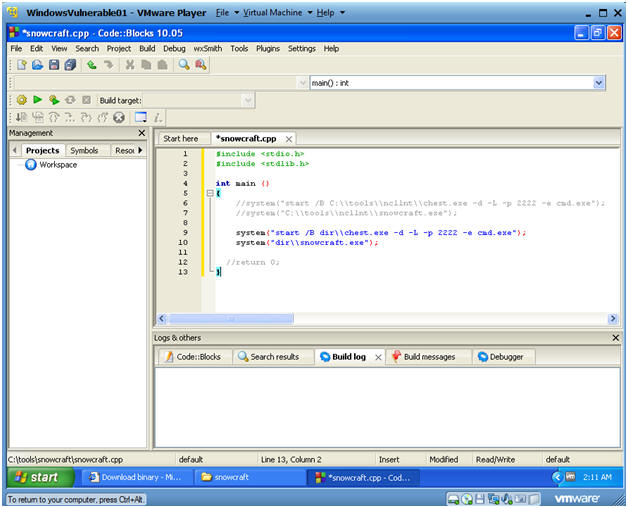Open the Plugins menu
628x508 pixels.
[x=268, y=48]
